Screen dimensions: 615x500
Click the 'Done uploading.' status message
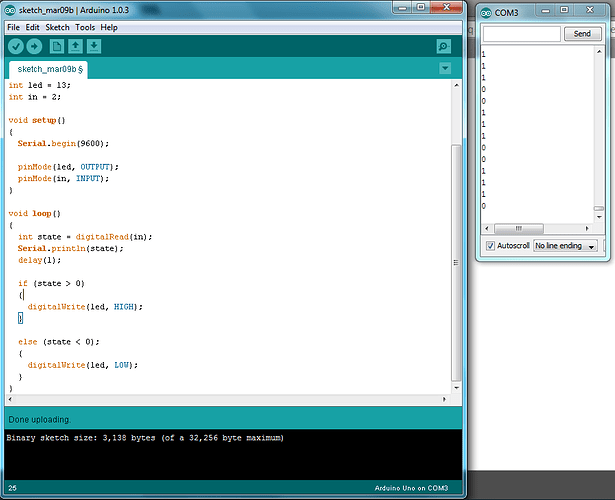click(40, 420)
